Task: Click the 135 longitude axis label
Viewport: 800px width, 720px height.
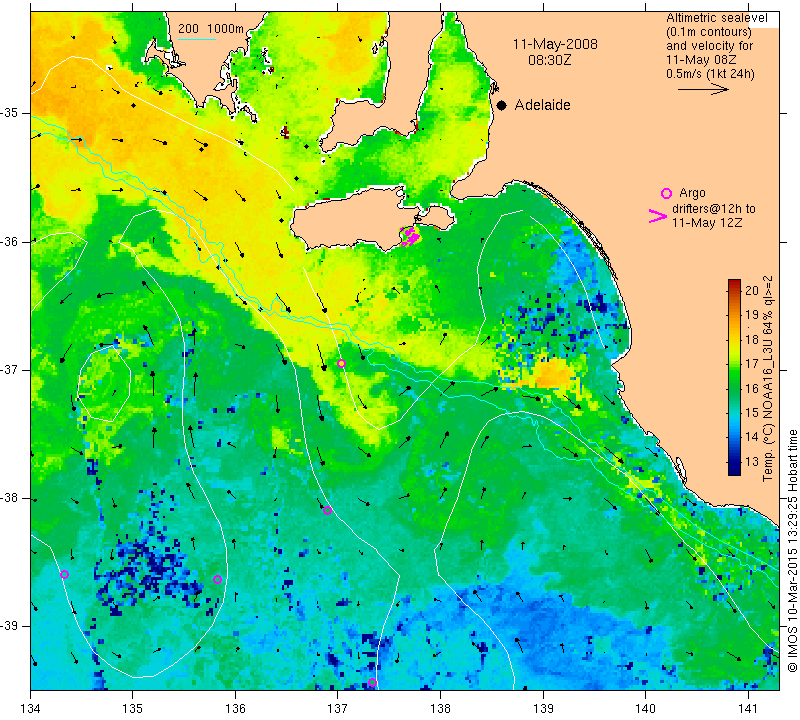Action: (133, 709)
